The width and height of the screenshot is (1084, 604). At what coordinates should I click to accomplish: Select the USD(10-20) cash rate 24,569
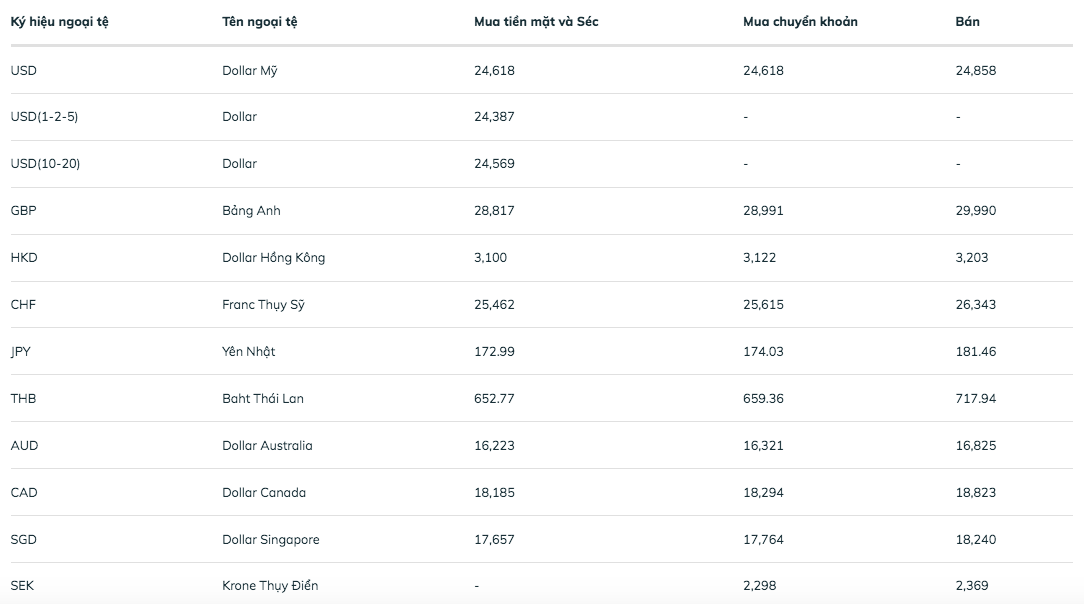click(x=494, y=164)
